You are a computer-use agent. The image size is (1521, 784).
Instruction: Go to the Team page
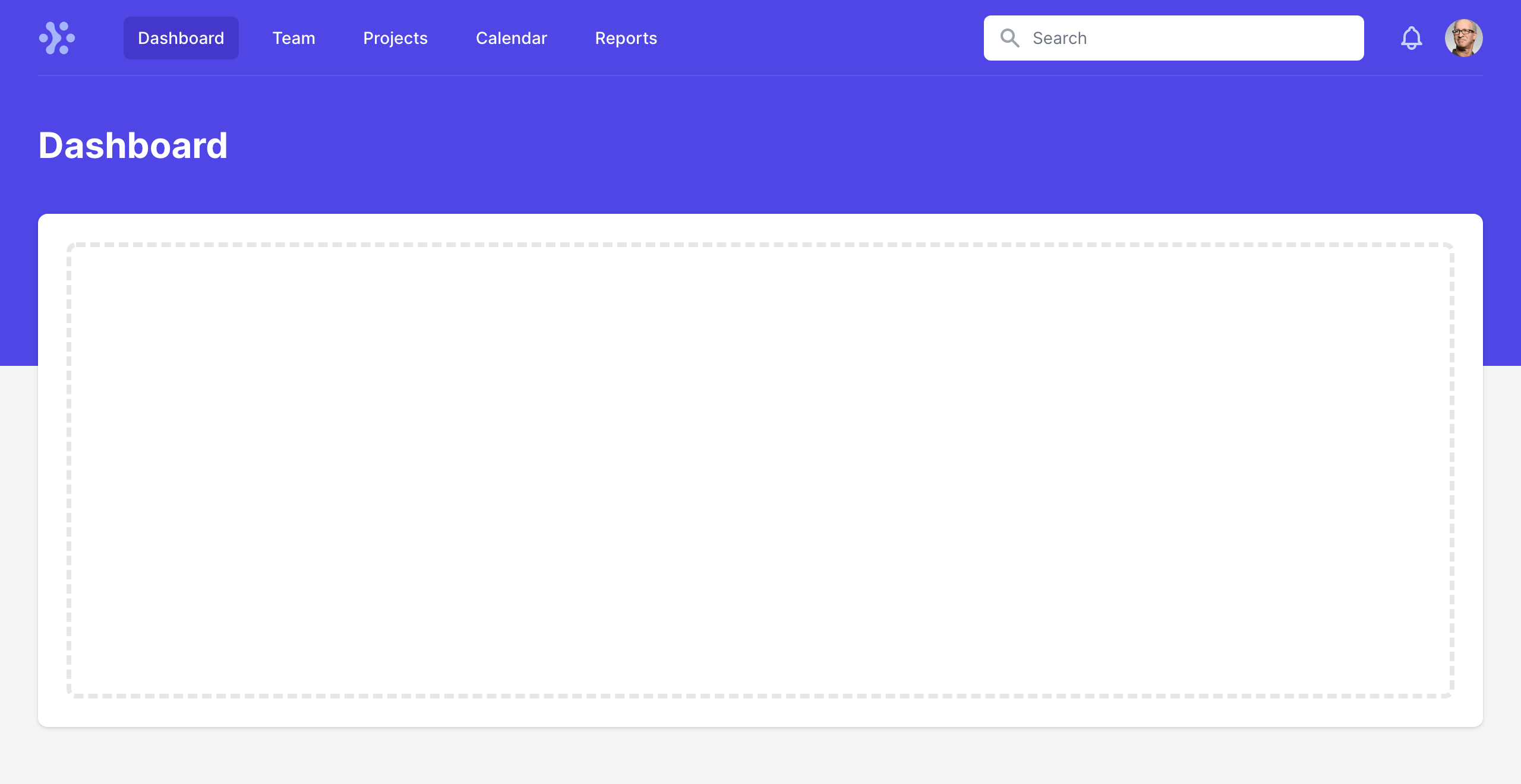pyautogui.click(x=294, y=38)
